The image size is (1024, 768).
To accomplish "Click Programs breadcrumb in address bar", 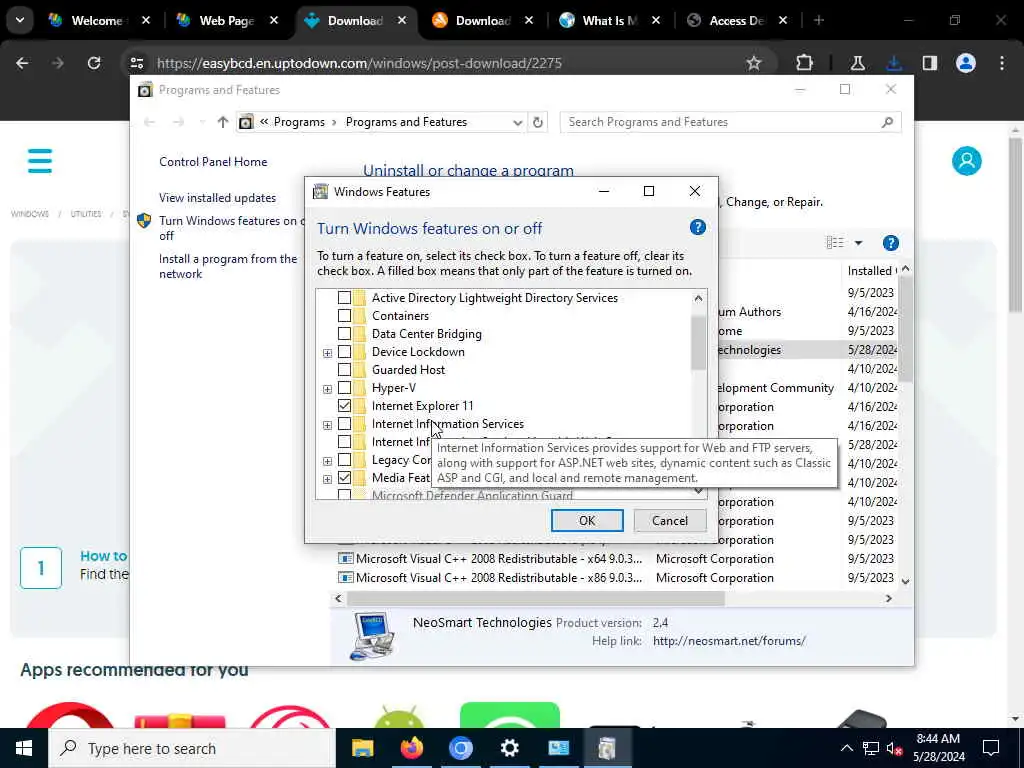I will tap(299, 122).
